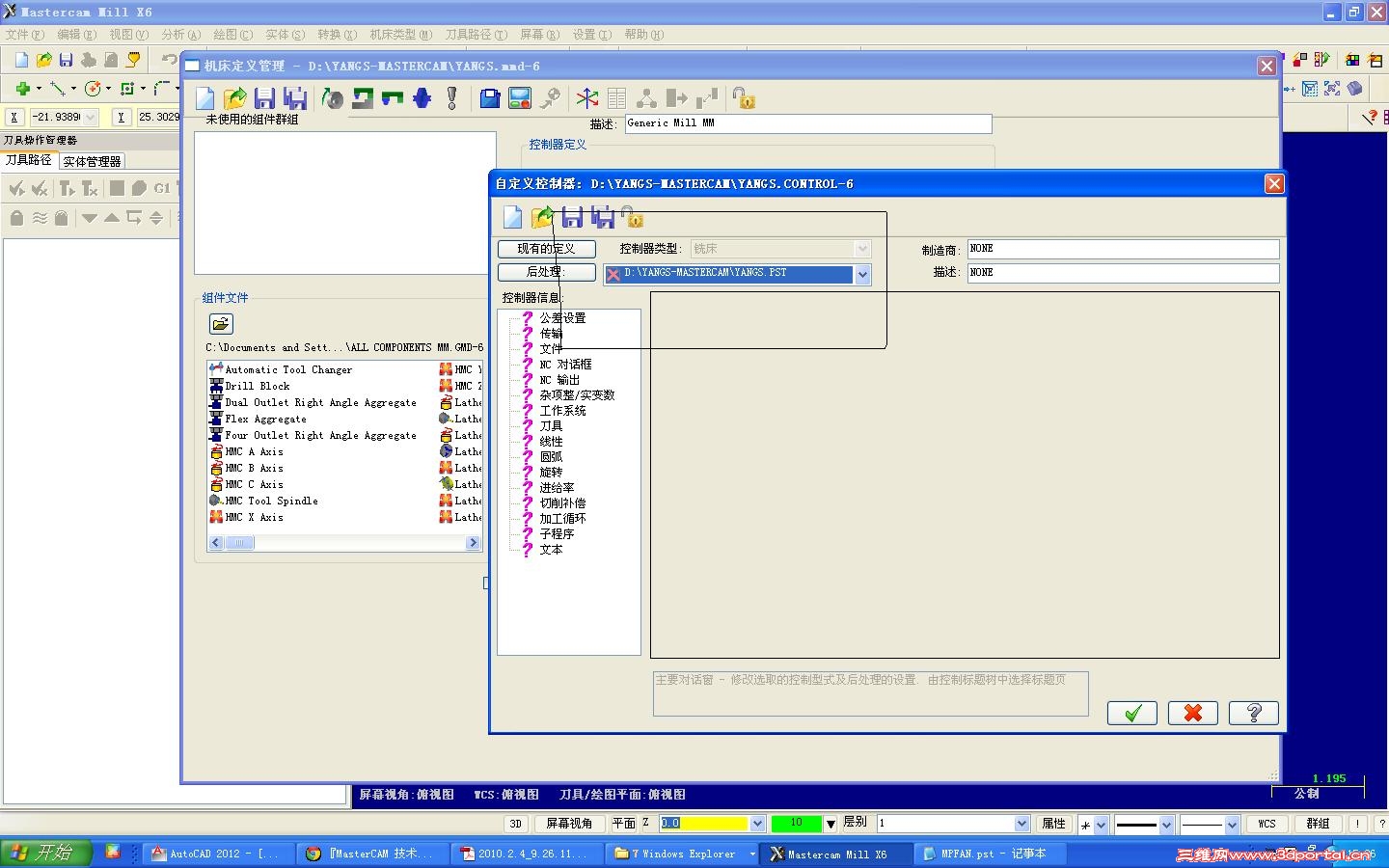Click the 属性 button in the status bar
The height and width of the screenshot is (868, 1389).
pyautogui.click(x=1053, y=824)
